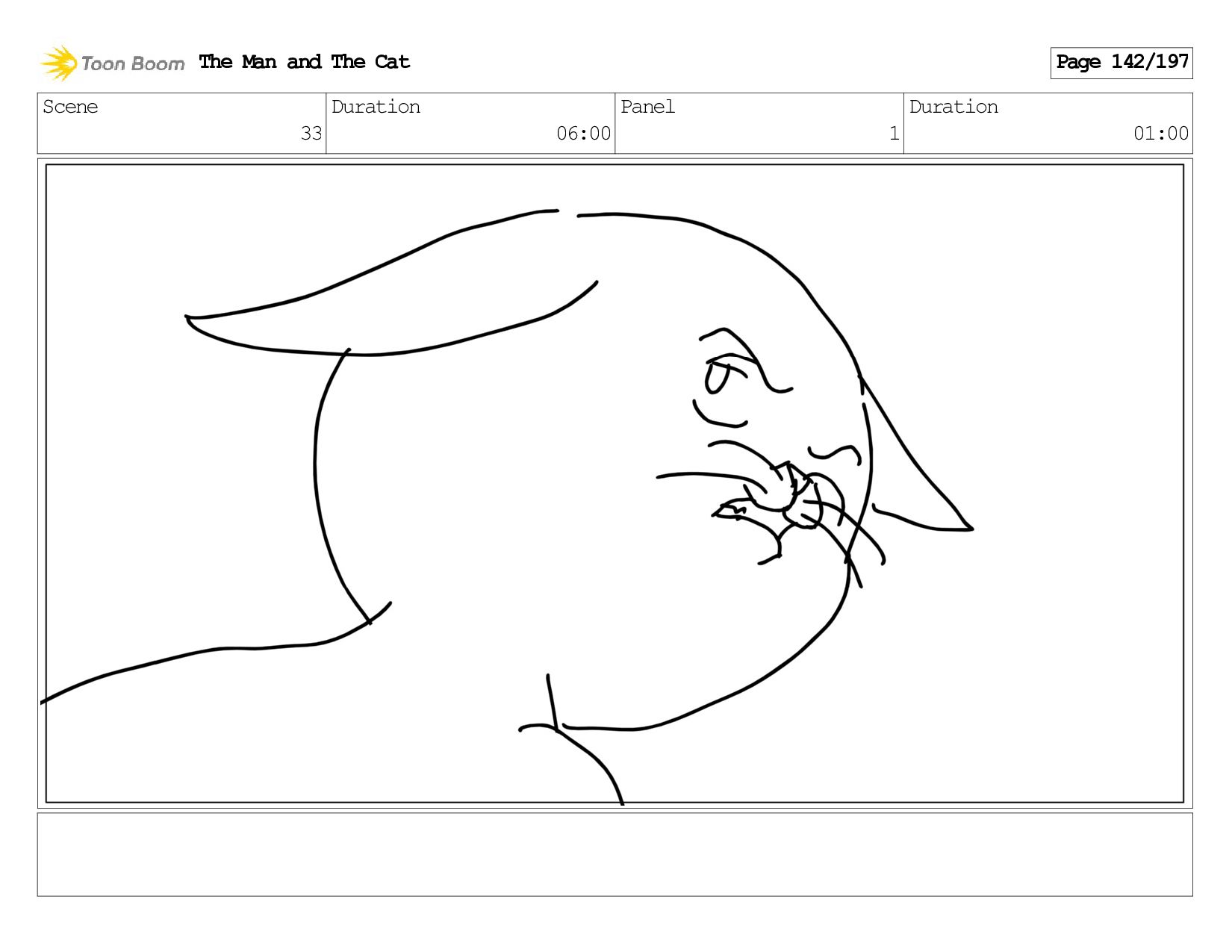Click the panel duration value '01:00'
The width and height of the screenshot is (1232, 952).
click(1161, 134)
